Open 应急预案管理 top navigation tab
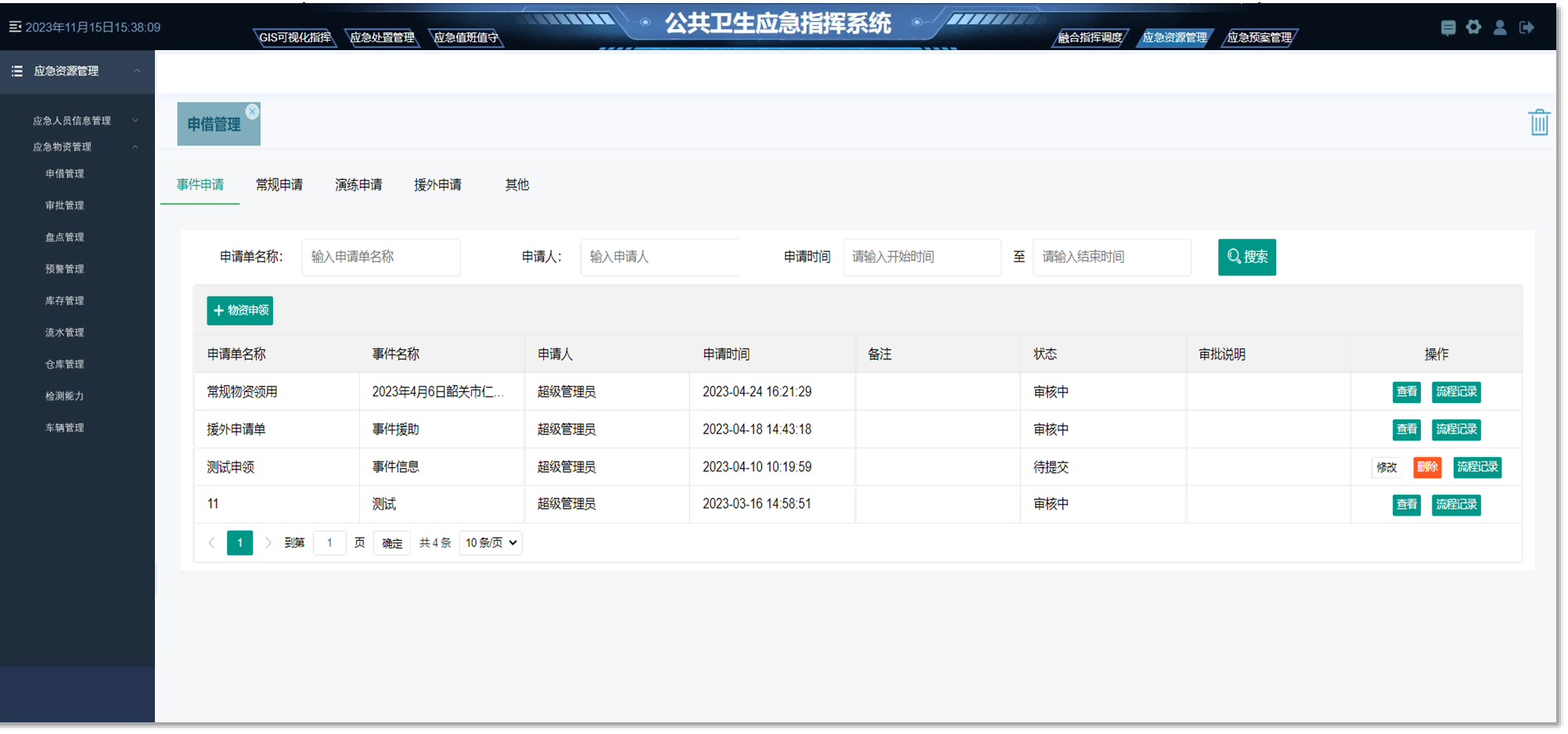This screenshot has width=1568, height=734. [1259, 38]
